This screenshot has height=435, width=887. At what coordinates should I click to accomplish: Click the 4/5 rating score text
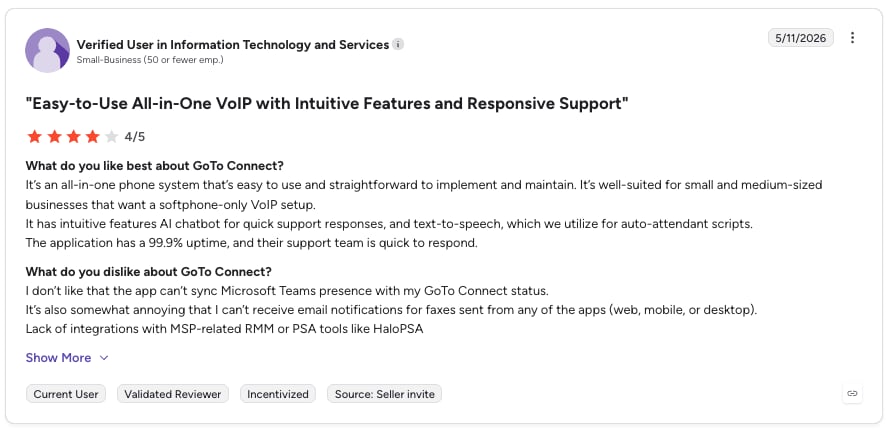(135, 137)
